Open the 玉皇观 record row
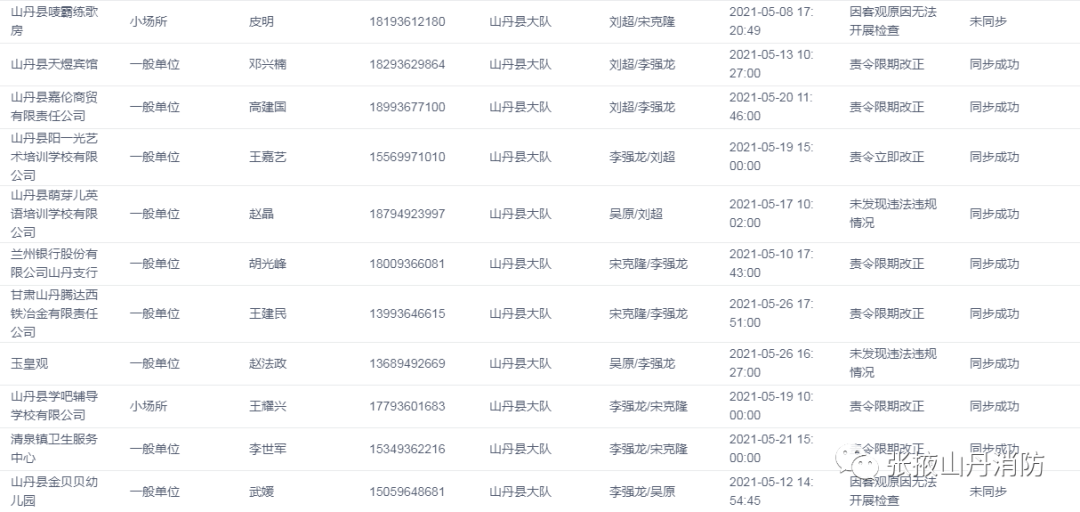Viewport: 1080px width, 512px height. click(x=540, y=364)
